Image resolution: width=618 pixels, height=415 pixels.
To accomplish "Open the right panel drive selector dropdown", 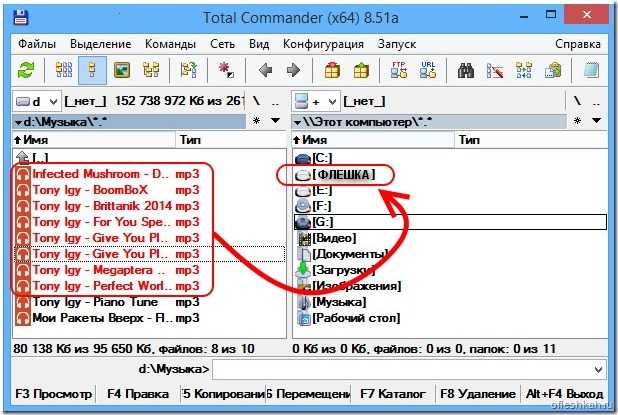I will tap(316, 102).
